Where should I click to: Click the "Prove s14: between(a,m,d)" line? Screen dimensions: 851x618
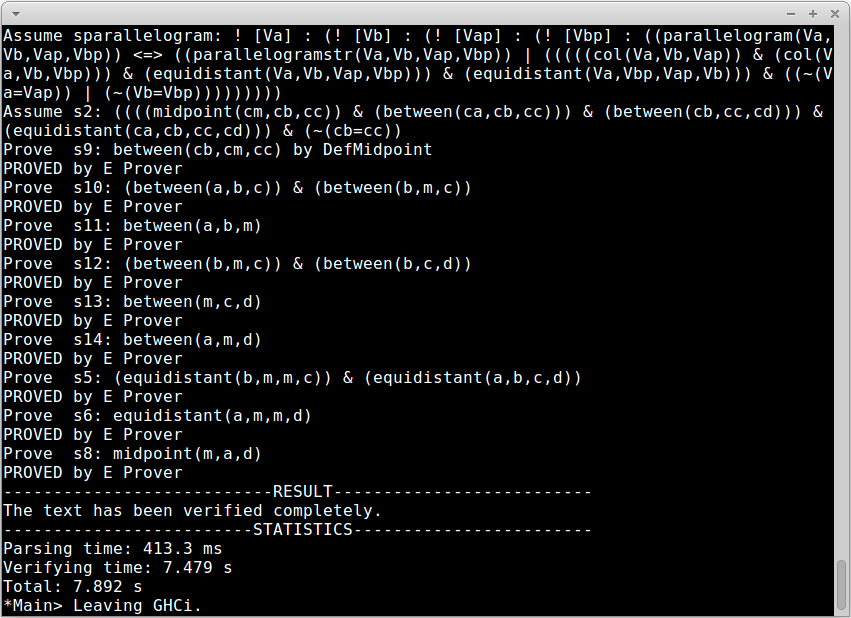(132, 339)
